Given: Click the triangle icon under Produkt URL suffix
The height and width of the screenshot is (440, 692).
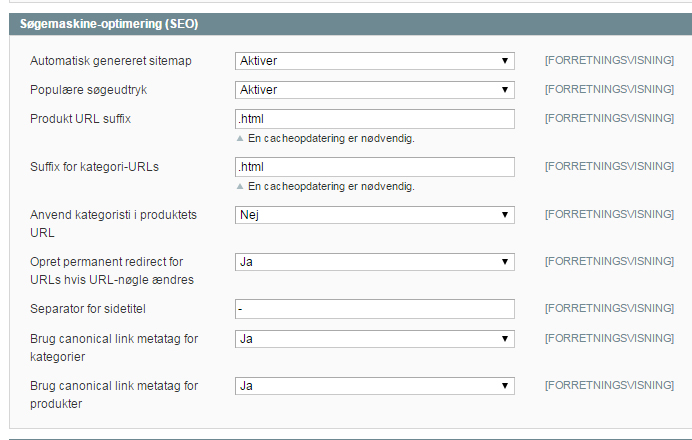Looking at the screenshot, I should (x=240, y=139).
